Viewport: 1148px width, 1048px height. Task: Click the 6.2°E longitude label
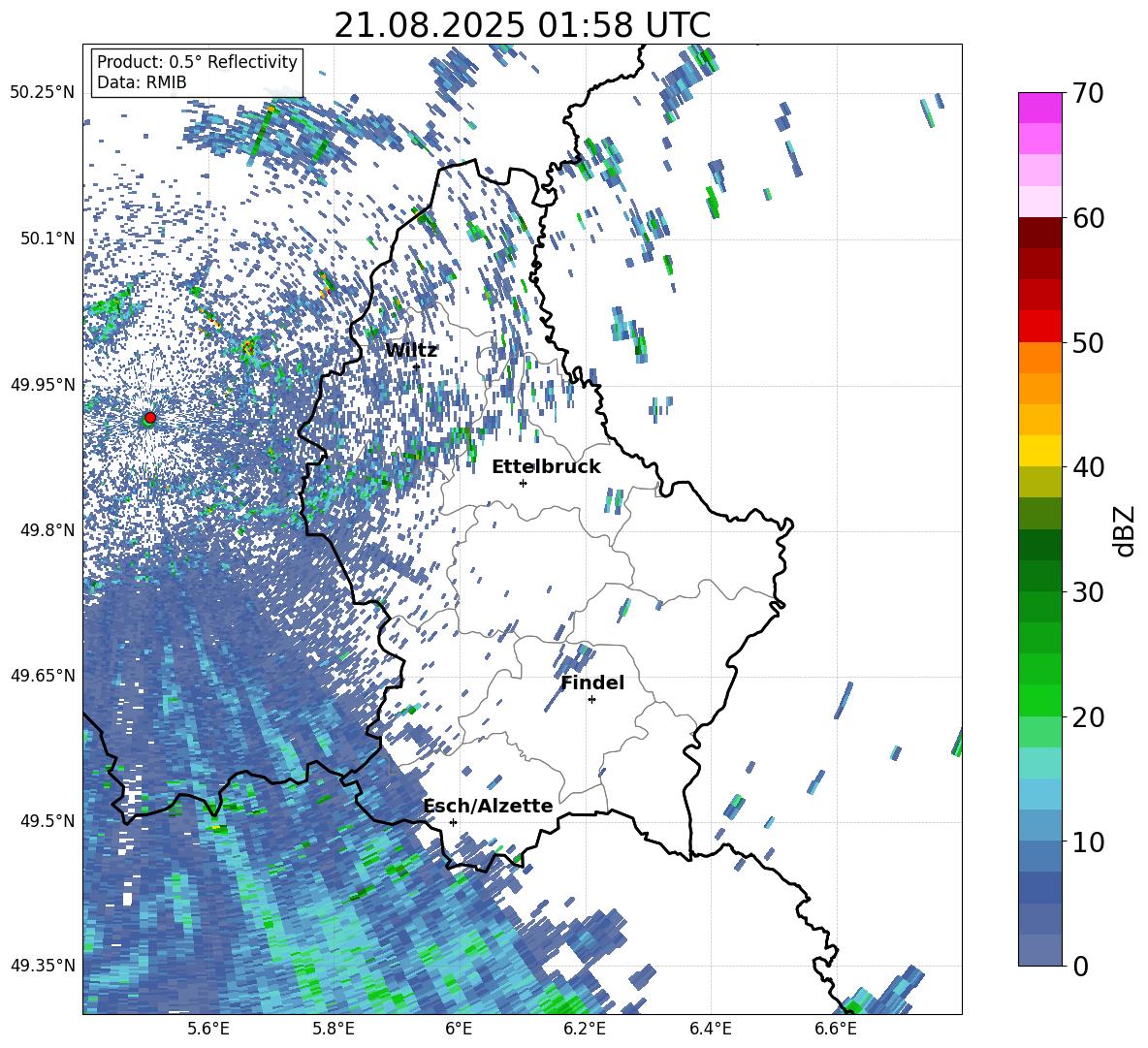click(x=585, y=1029)
